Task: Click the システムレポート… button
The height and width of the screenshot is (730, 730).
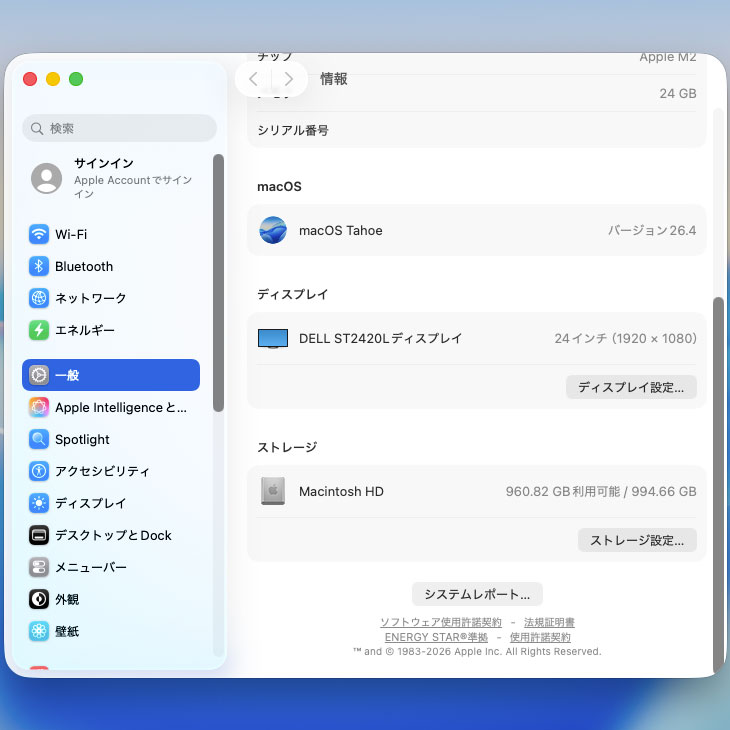Action: [477, 594]
